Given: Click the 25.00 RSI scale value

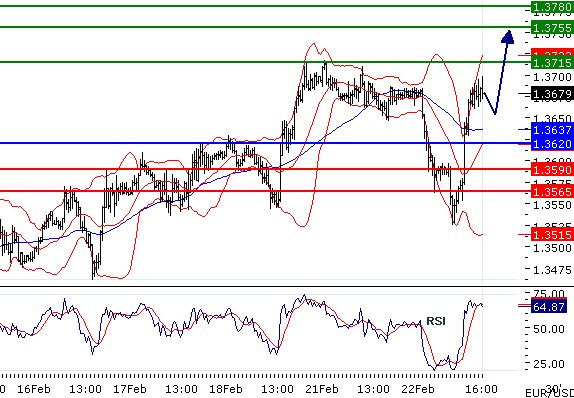Looking at the screenshot, I should [548, 364].
